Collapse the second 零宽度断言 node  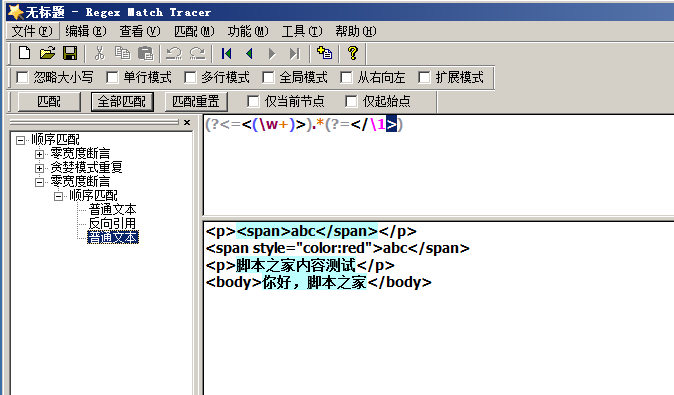tap(39, 182)
